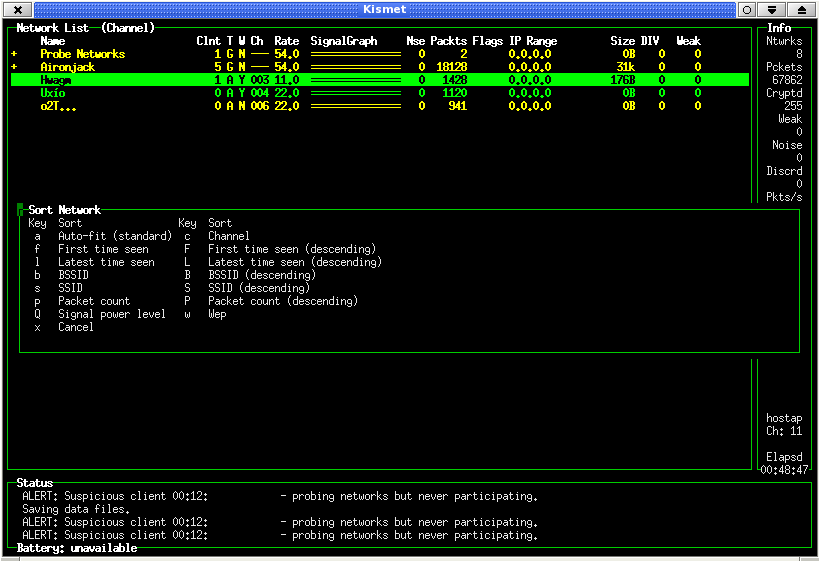The image size is (819, 561).
Task: Select Packet count sort option
Action: pos(93,301)
